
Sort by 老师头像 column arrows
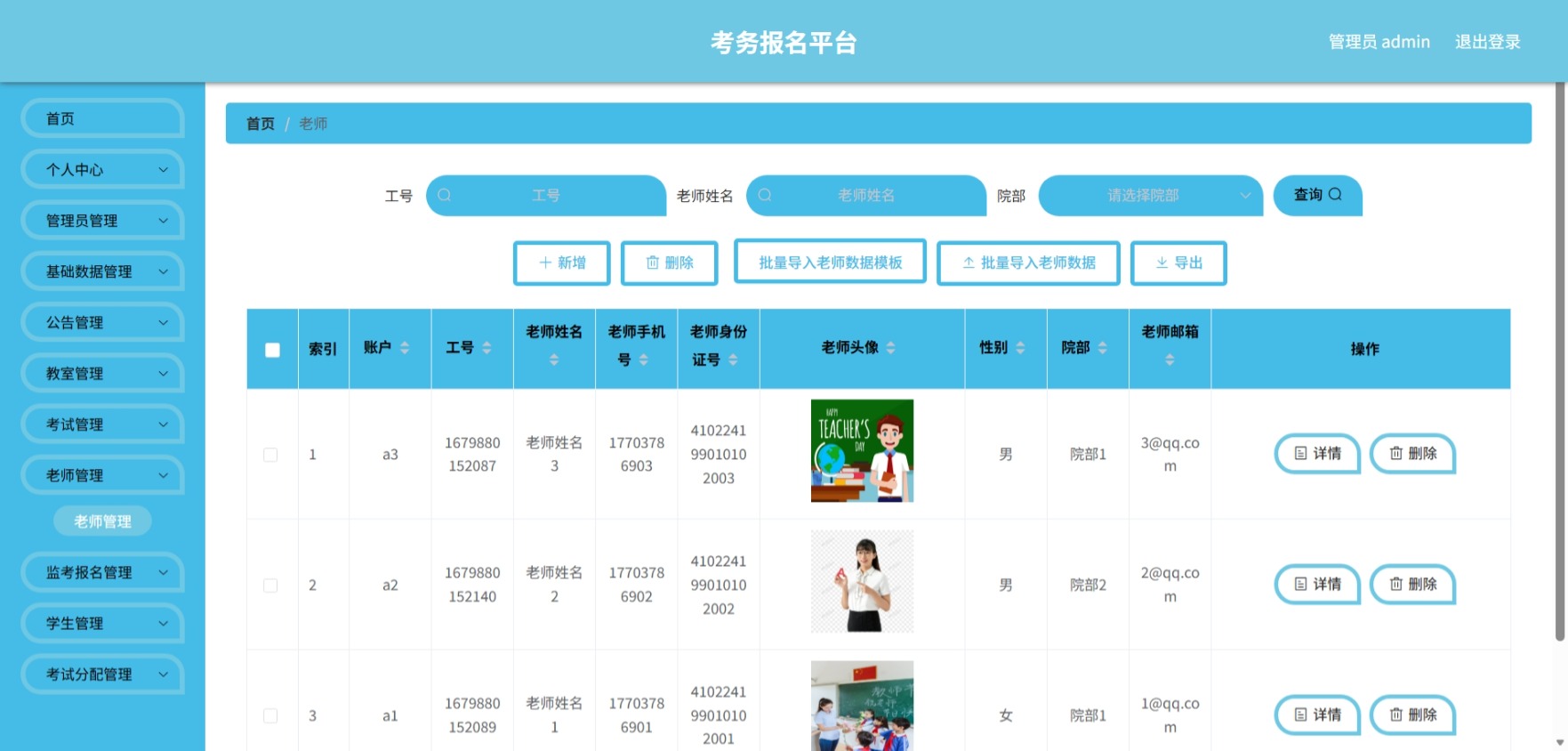coord(891,348)
